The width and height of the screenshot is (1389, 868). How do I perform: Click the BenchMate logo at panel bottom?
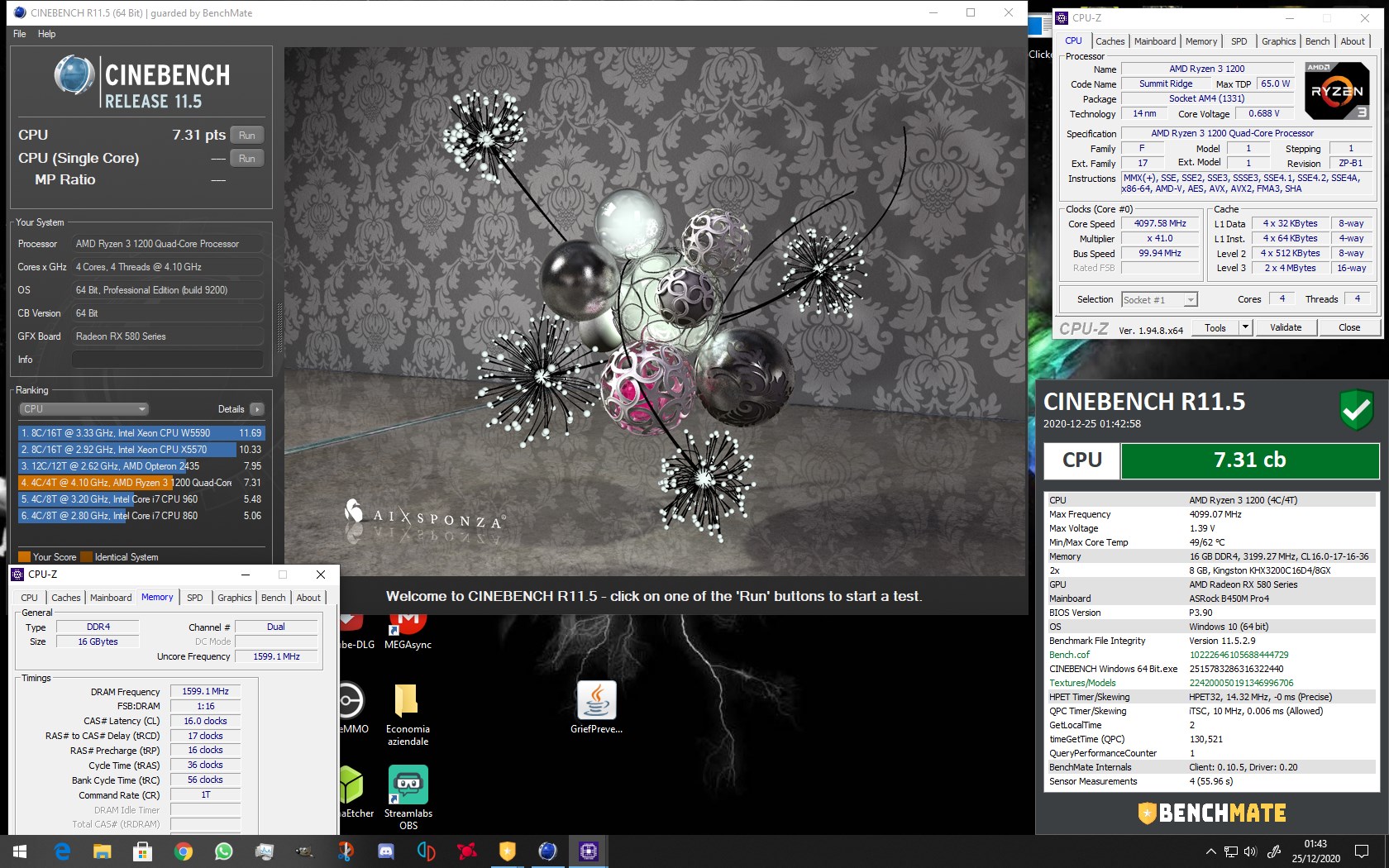(1212, 813)
